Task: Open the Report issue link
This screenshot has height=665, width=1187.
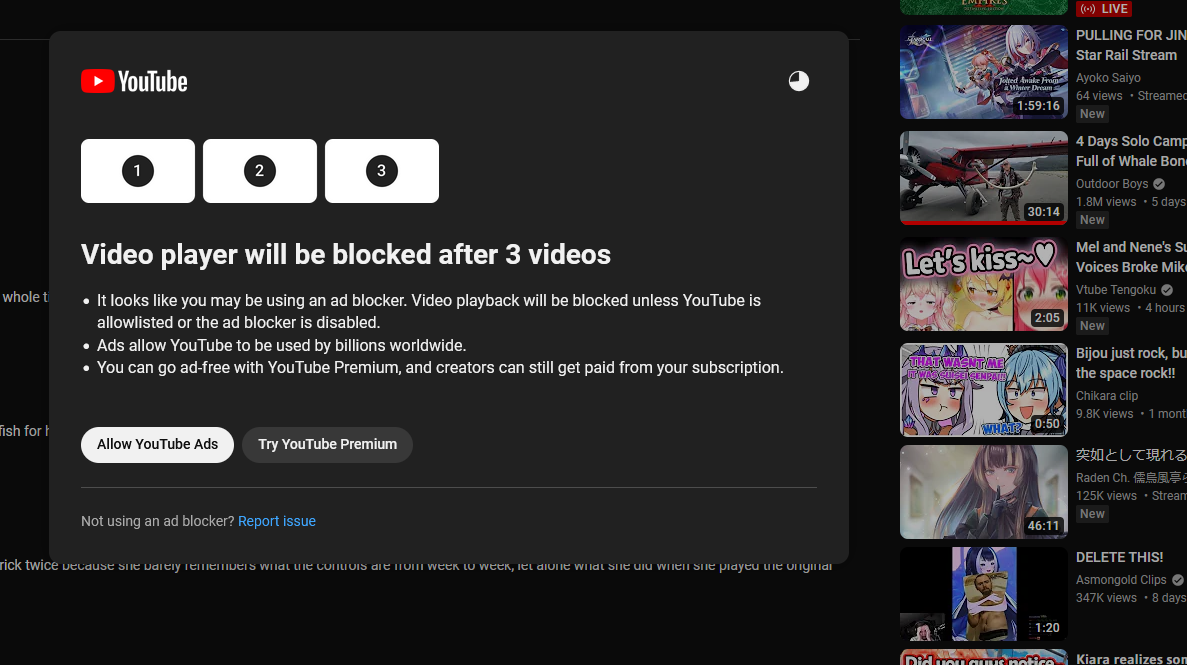Action: [x=277, y=521]
